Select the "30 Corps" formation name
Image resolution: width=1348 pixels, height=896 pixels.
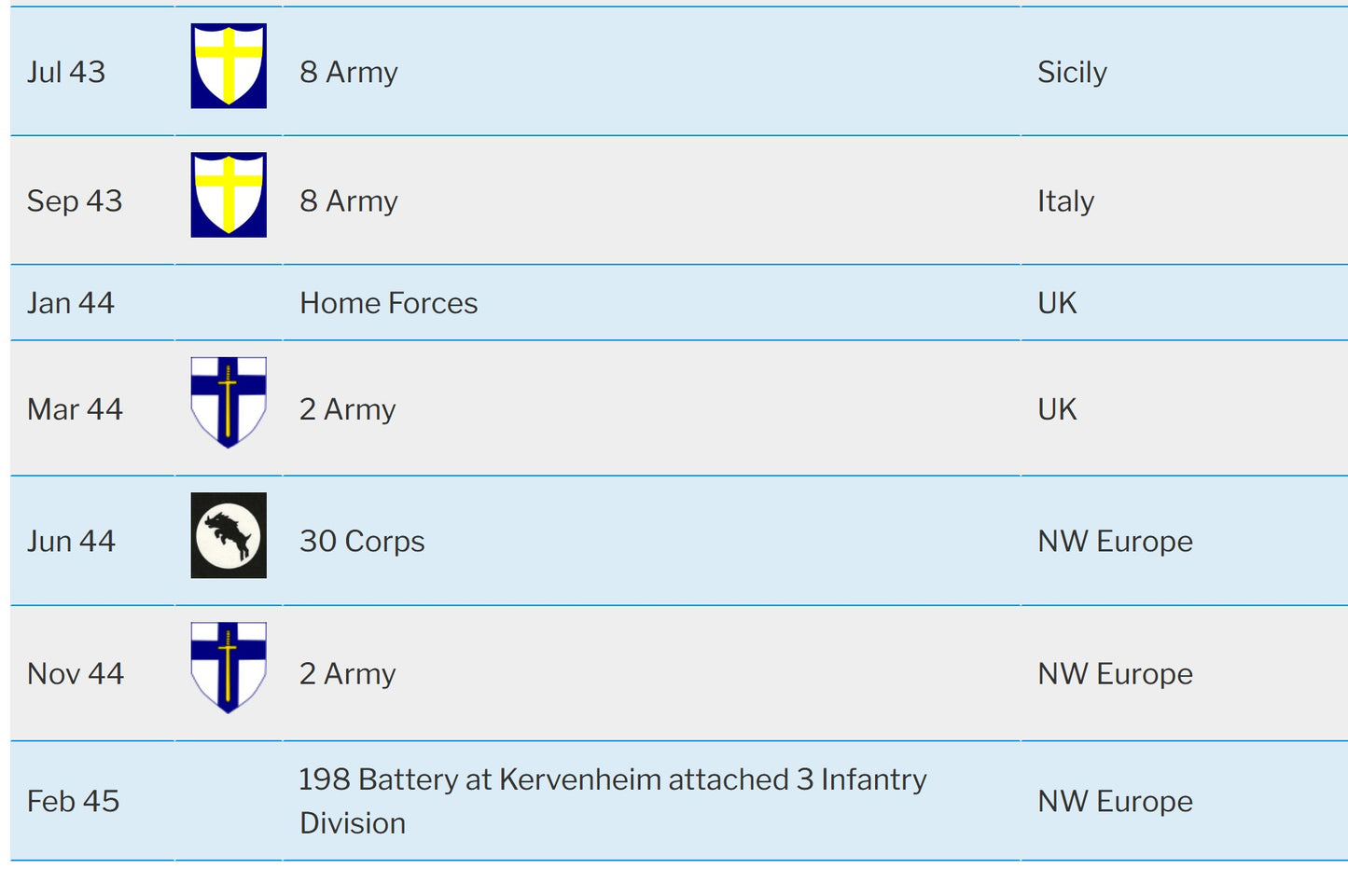[362, 541]
